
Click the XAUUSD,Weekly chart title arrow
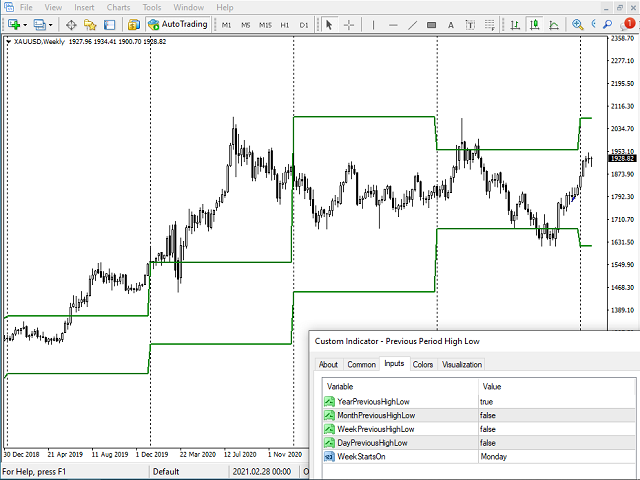click(9, 42)
